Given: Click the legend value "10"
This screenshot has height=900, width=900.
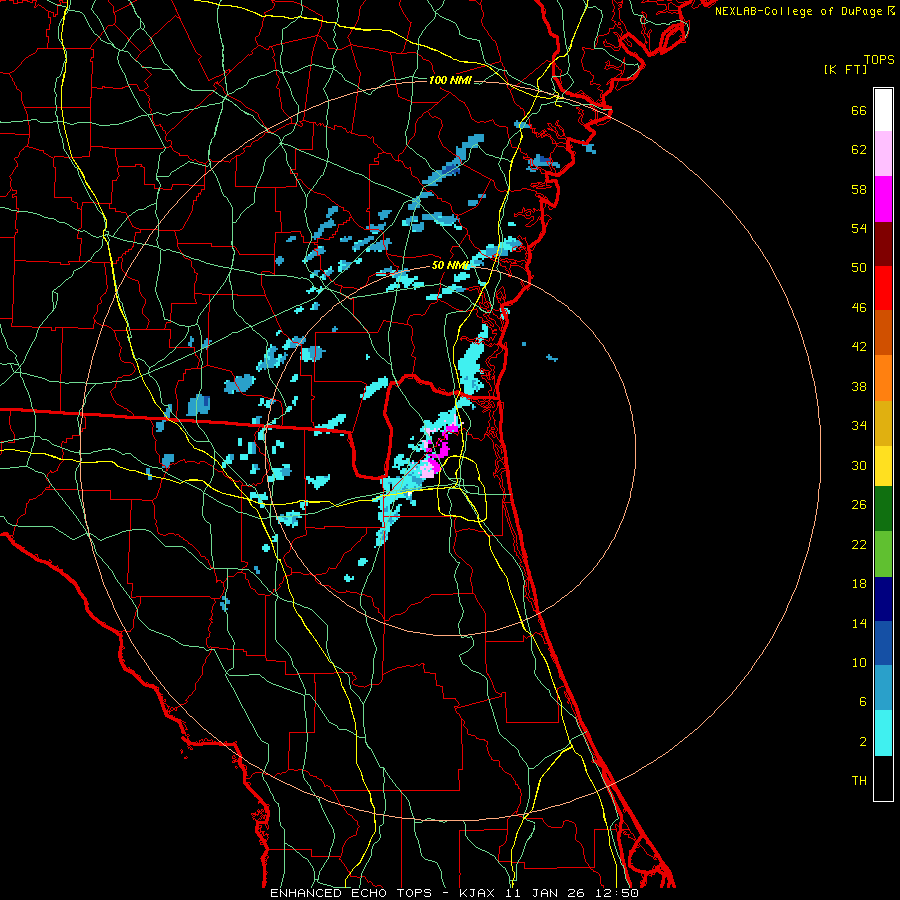Looking at the screenshot, I should tap(859, 662).
